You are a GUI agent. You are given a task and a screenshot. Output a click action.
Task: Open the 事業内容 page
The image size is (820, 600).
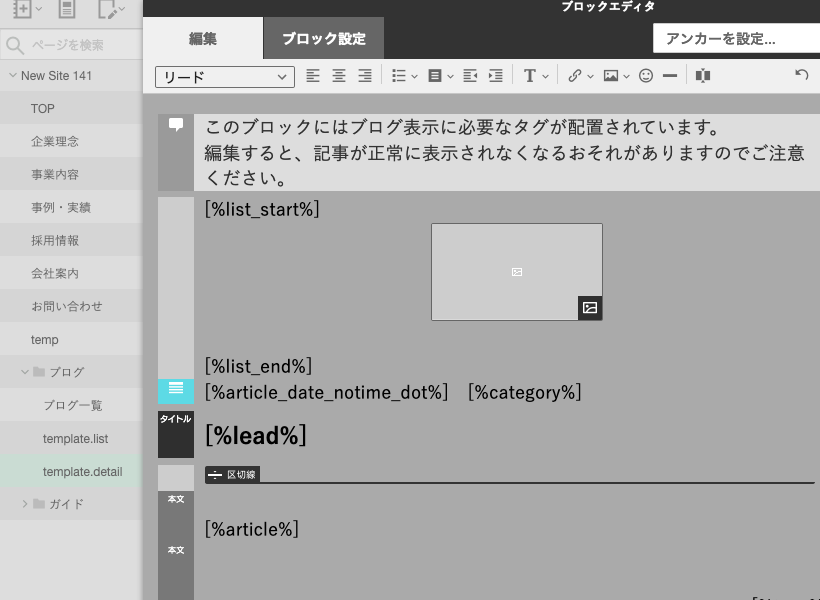click(71, 174)
